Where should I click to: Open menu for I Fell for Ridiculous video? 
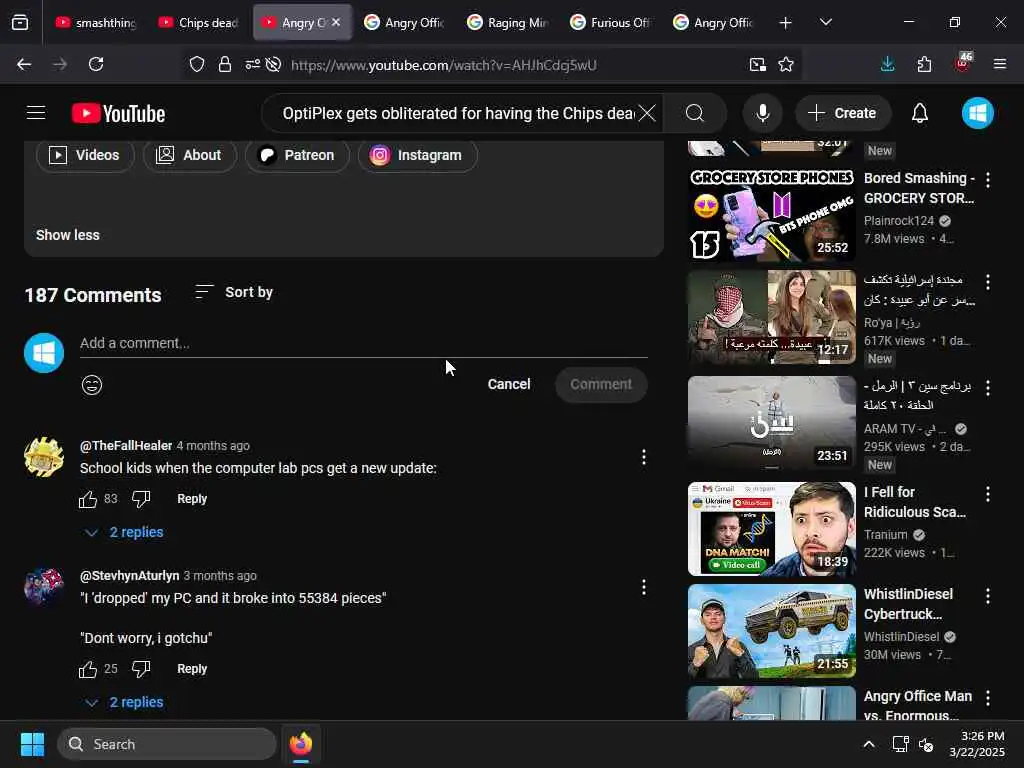988,494
